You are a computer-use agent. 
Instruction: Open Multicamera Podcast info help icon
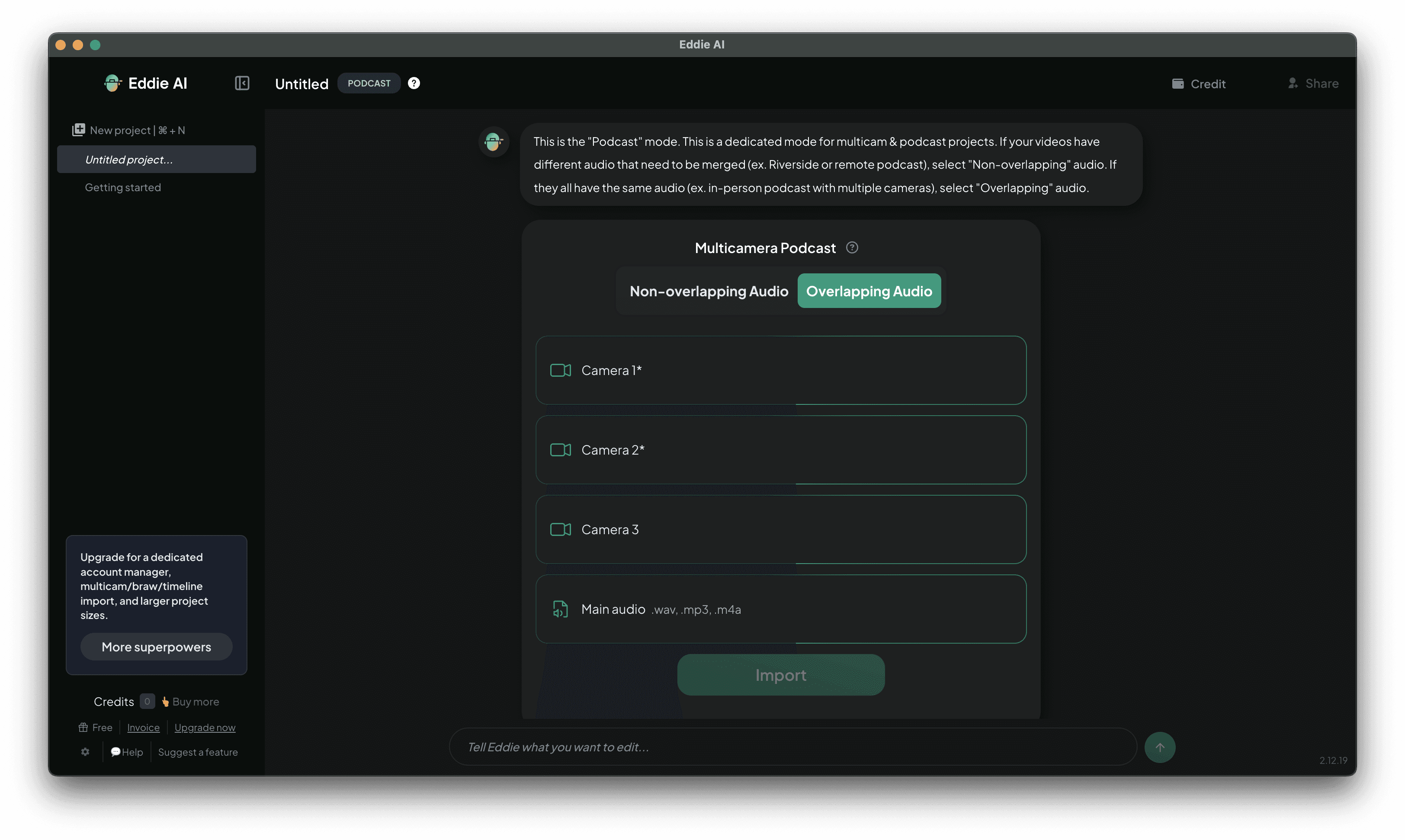pyautogui.click(x=852, y=247)
